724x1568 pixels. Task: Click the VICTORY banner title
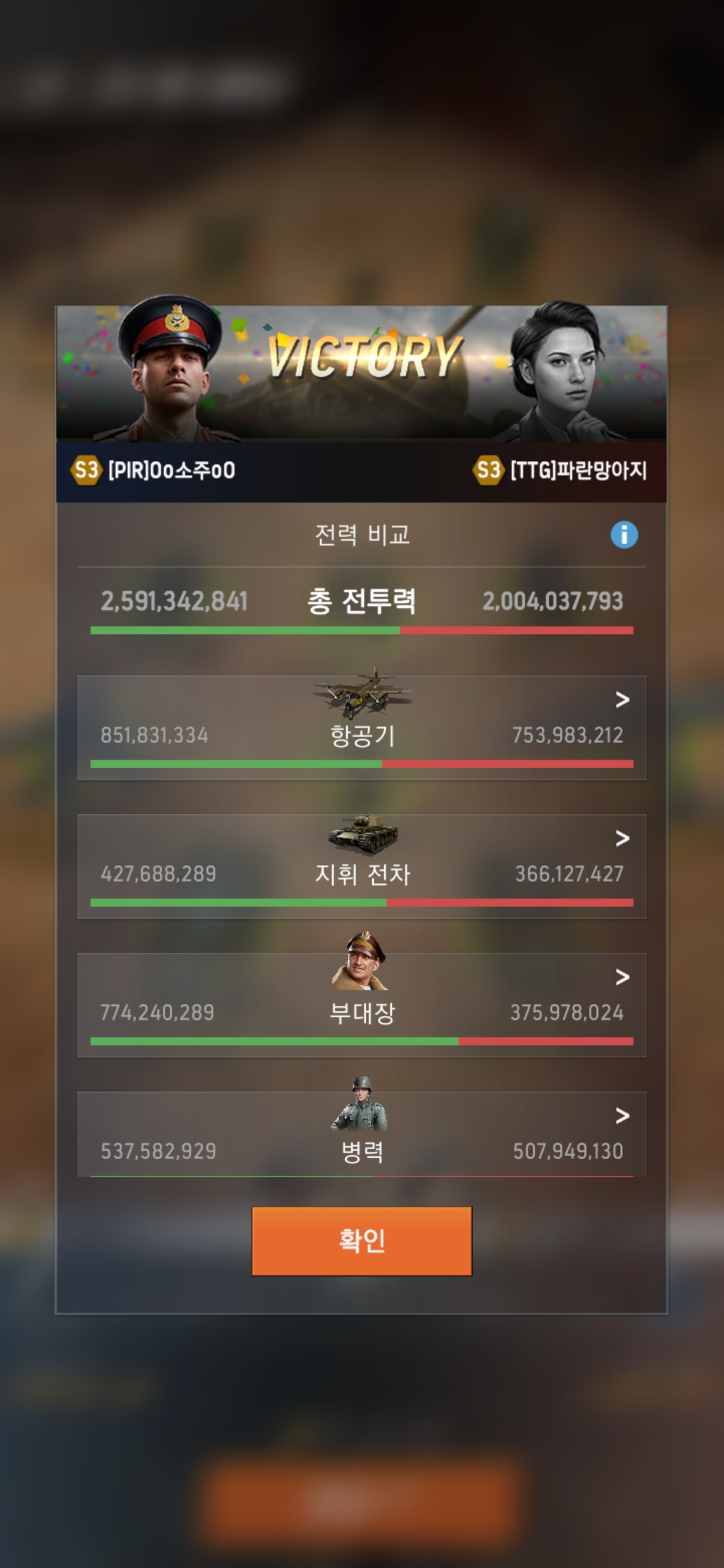pos(365,356)
